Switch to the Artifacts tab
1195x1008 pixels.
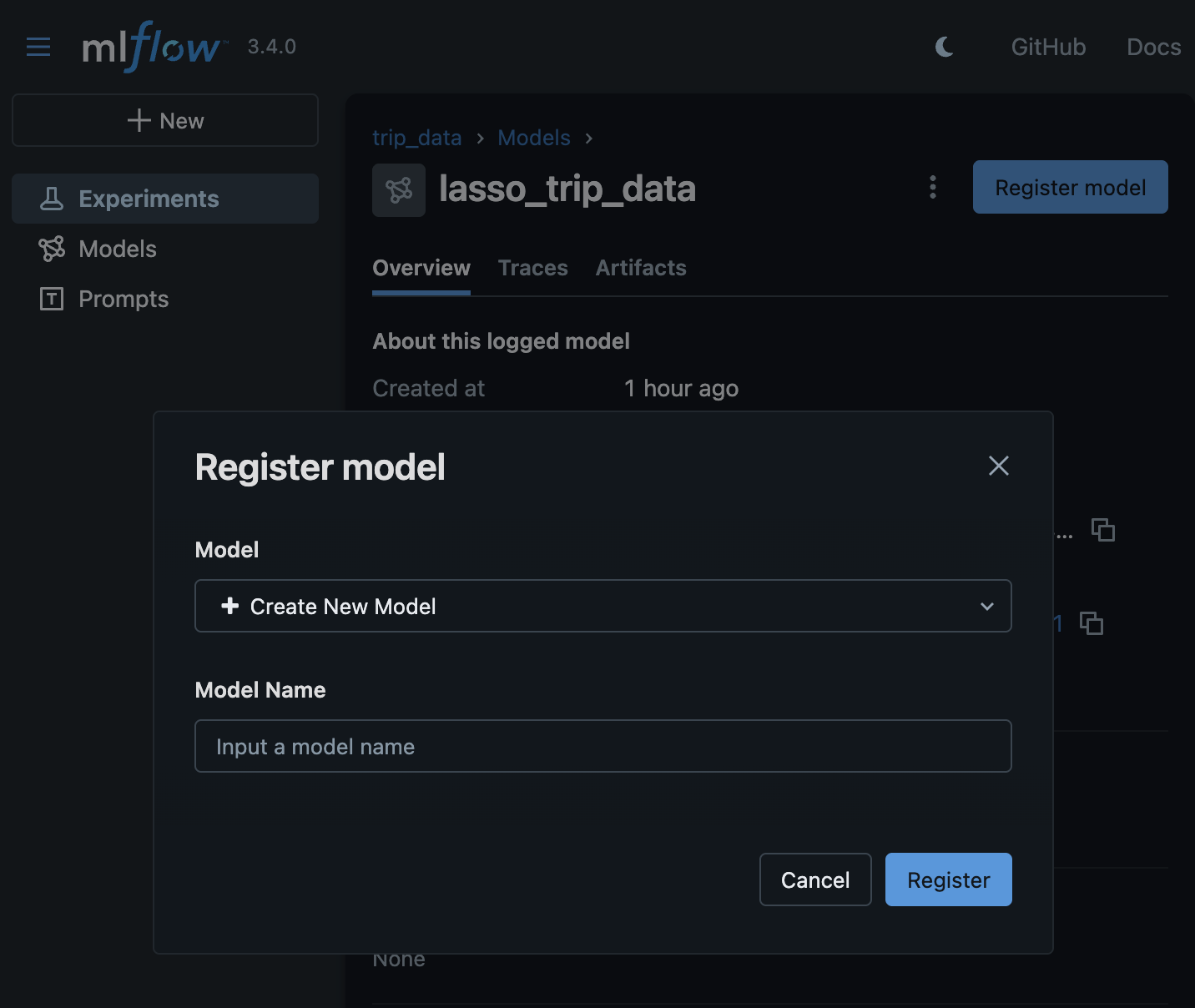641,268
